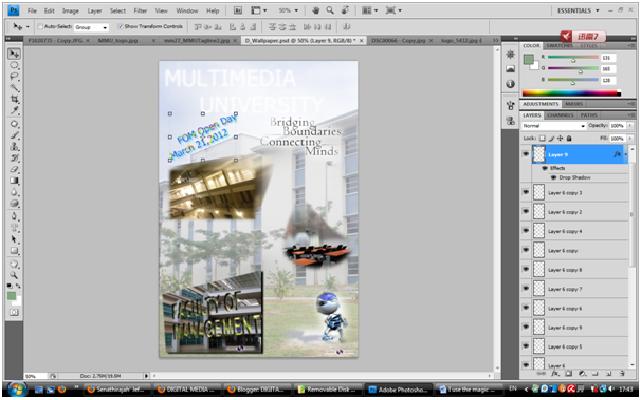Hide layer 'Layer 6 copy 2'

[x=526, y=211]
